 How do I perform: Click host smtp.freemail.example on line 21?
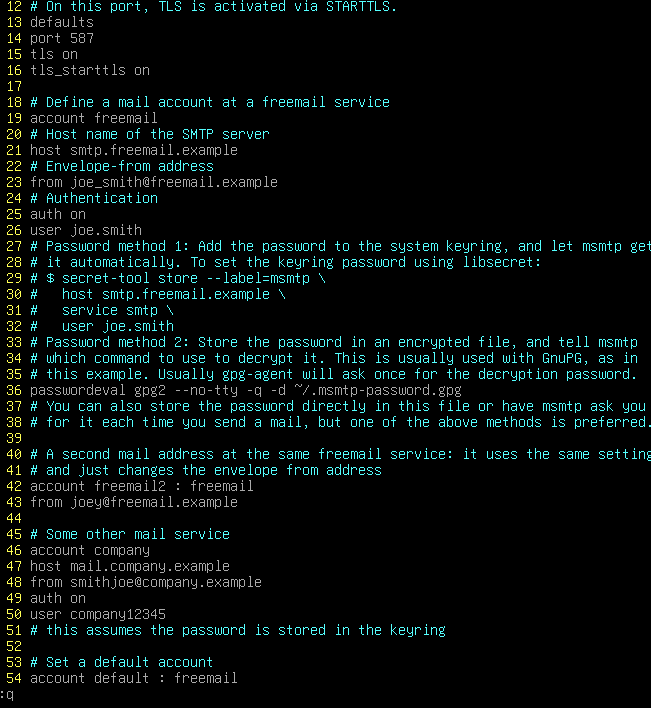coord(134,150)
